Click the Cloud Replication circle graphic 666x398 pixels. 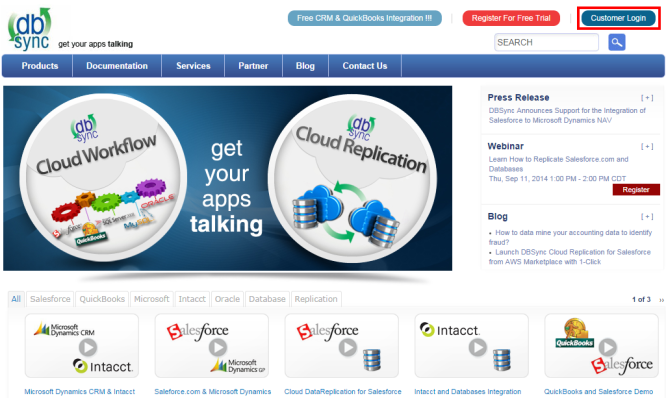click(x=352, y=178)
